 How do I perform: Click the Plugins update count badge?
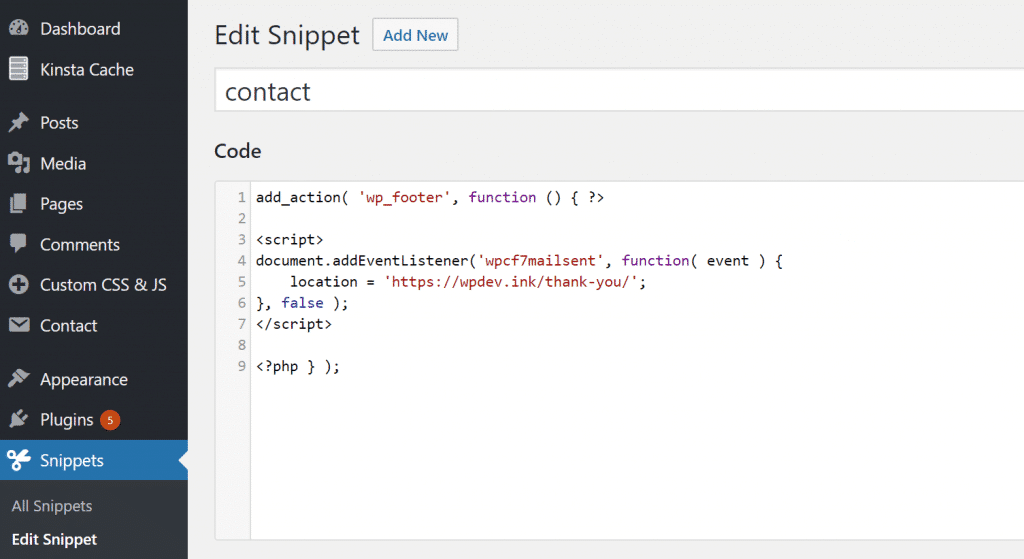pyautogui.click(x=110, y=420)
